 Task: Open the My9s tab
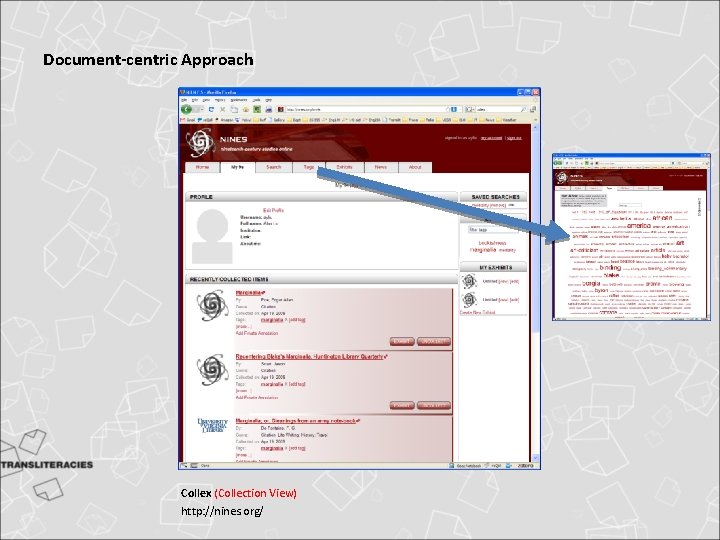point(238,167)
